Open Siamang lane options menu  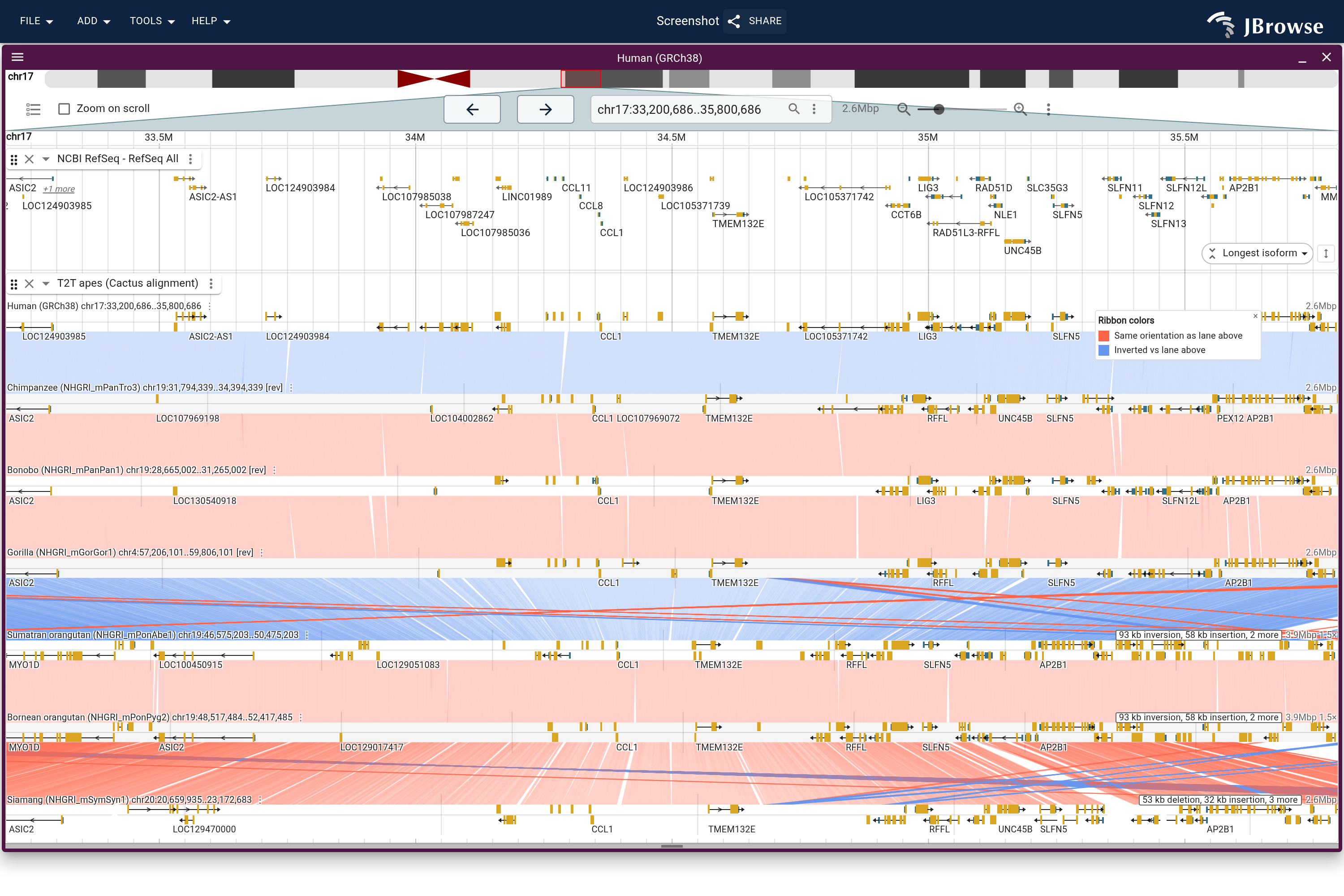pyautogui.click(x=261, y=799)
